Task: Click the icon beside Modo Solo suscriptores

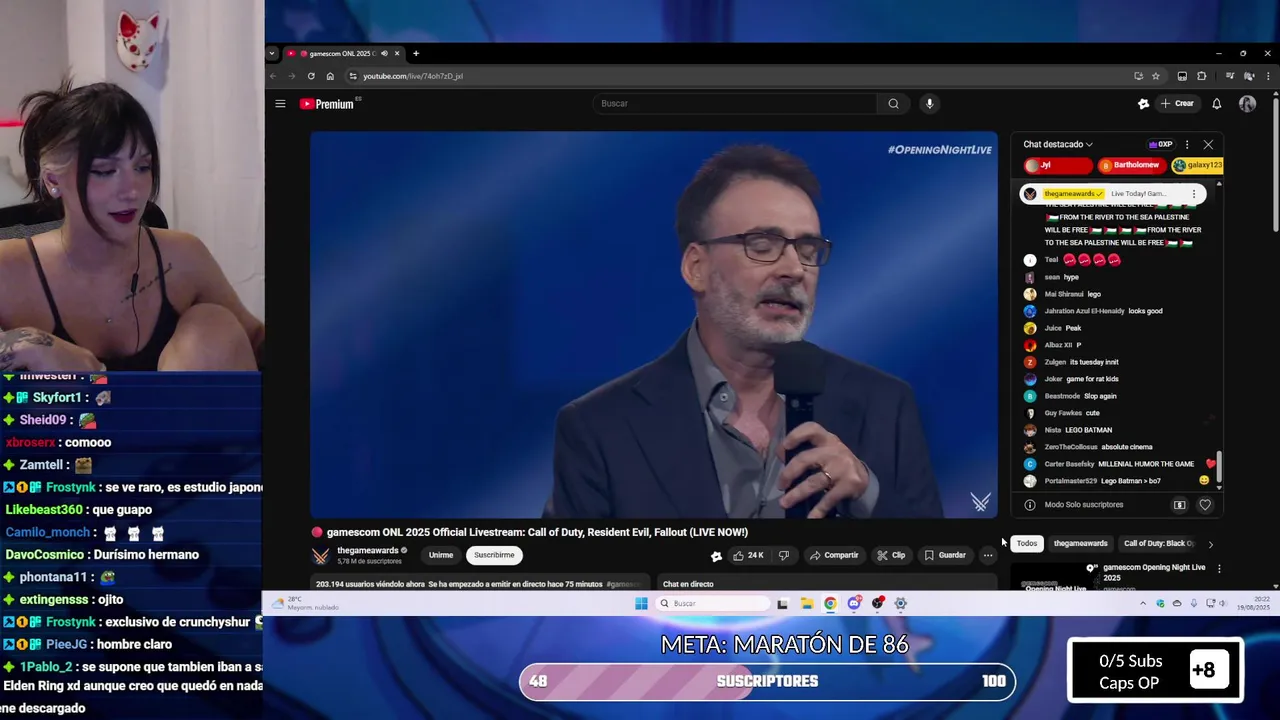Action: pyautogui.click(x=1180, y=505)
